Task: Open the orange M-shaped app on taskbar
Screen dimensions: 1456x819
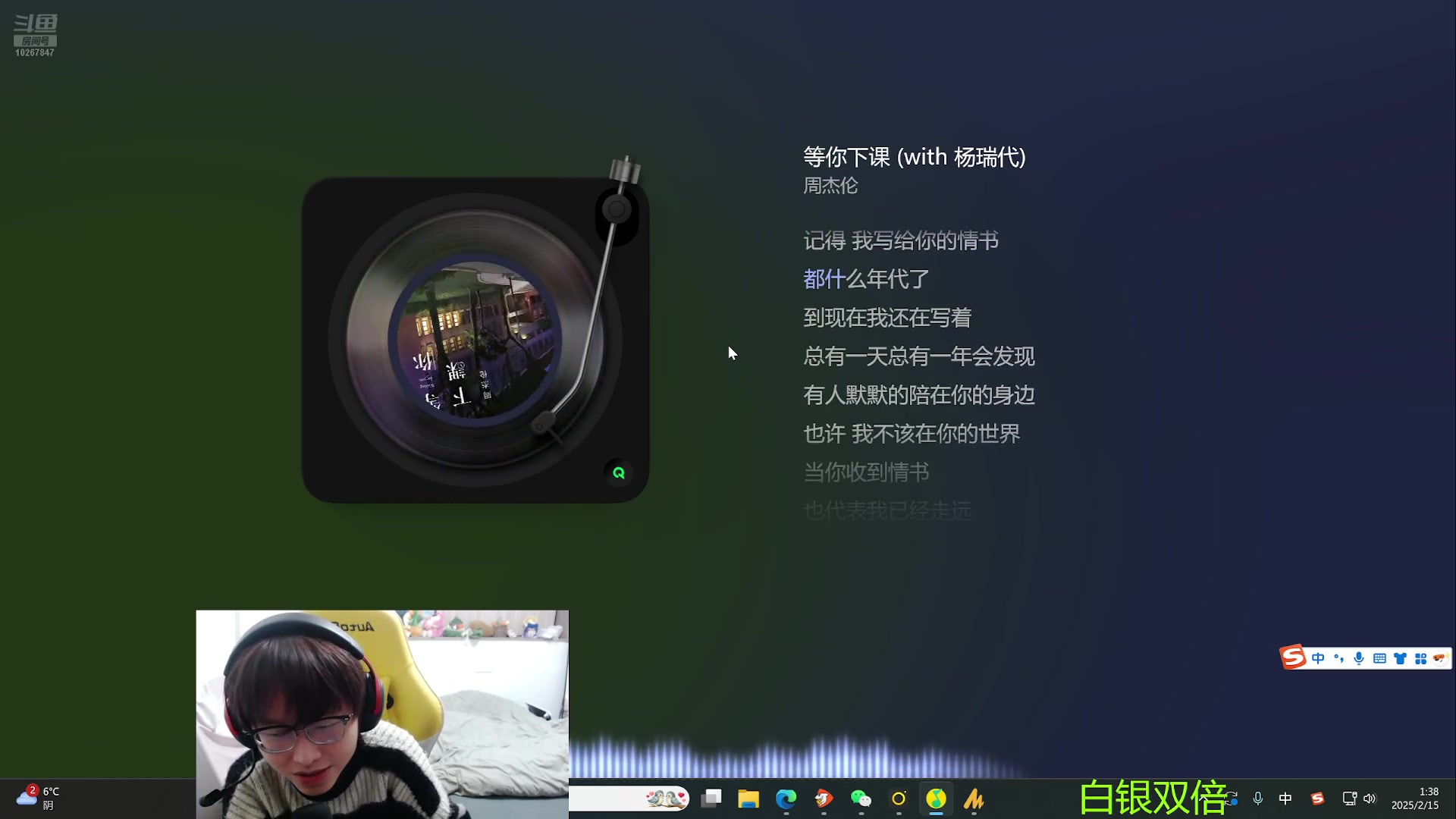Action: pos(974,799)
